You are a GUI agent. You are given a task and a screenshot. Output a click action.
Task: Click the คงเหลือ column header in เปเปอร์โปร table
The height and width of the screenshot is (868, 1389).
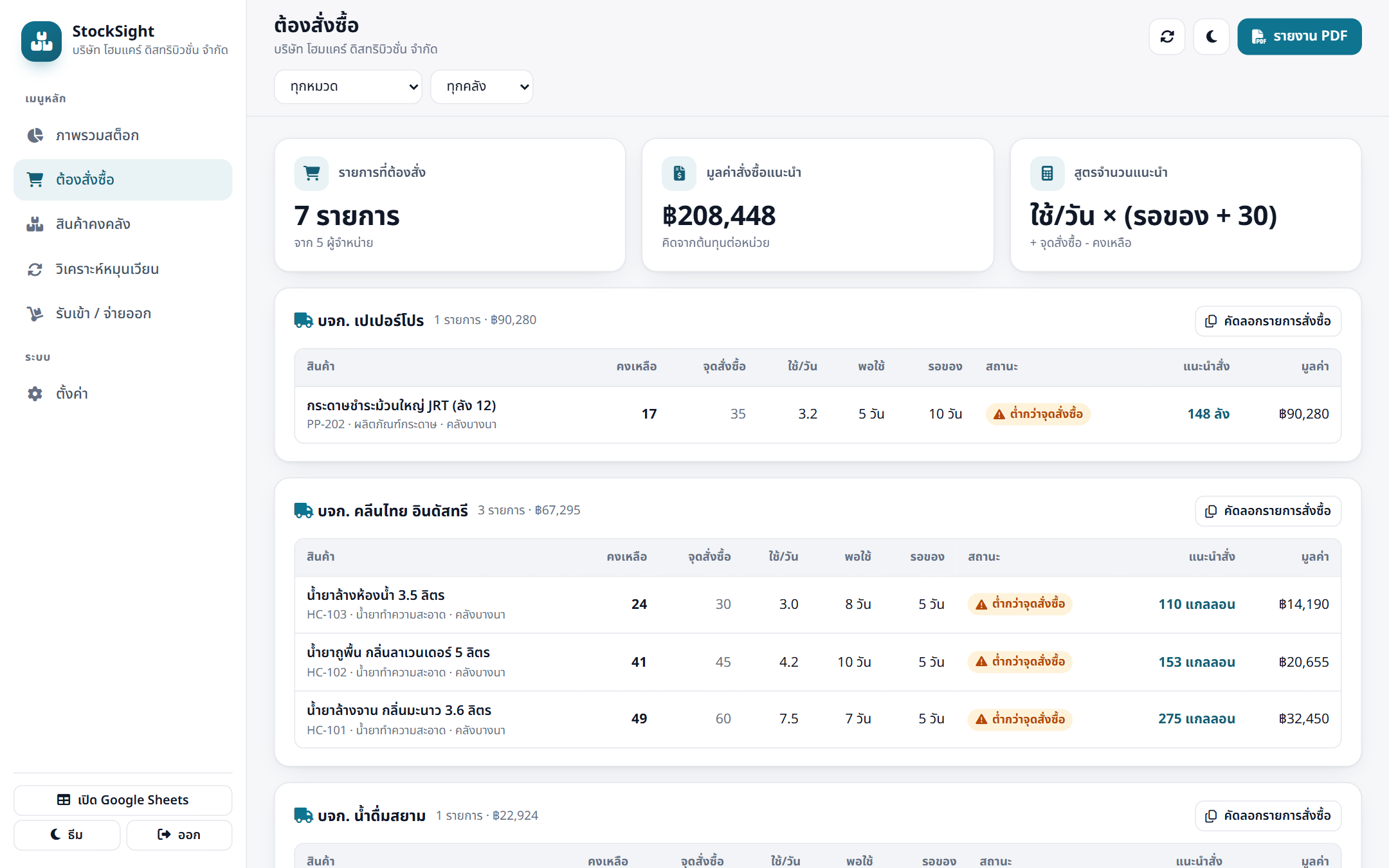click(636, 366)
